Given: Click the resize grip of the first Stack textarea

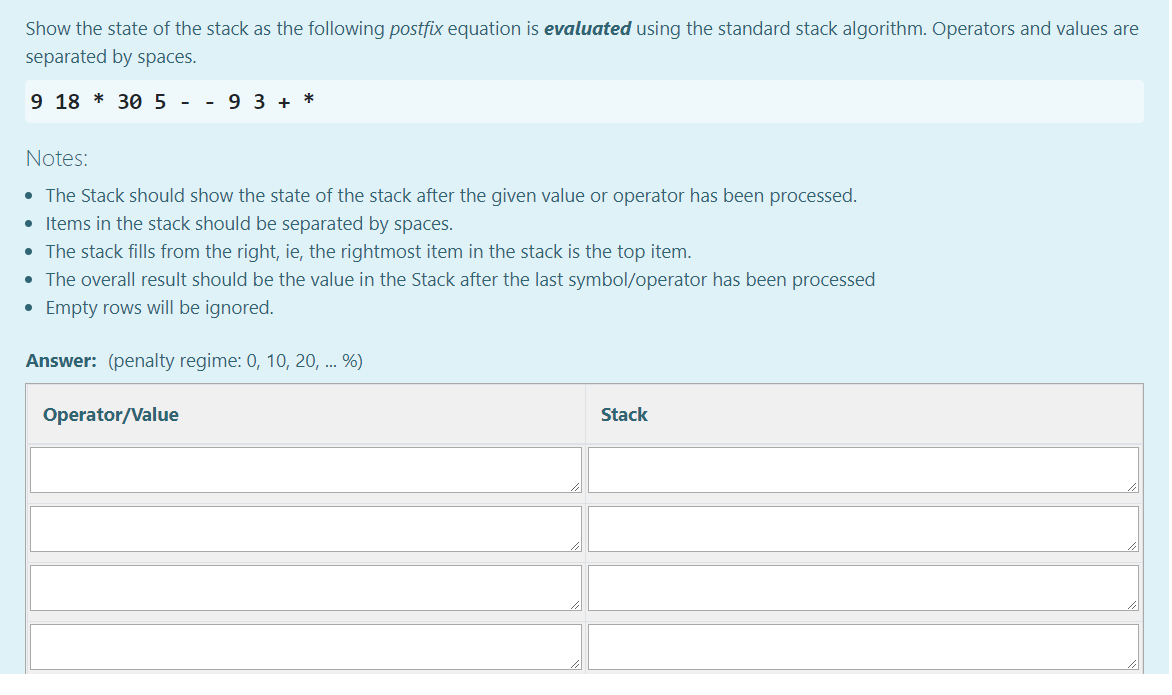Looking at the screenshot, I should click(x=1131, y=486).
